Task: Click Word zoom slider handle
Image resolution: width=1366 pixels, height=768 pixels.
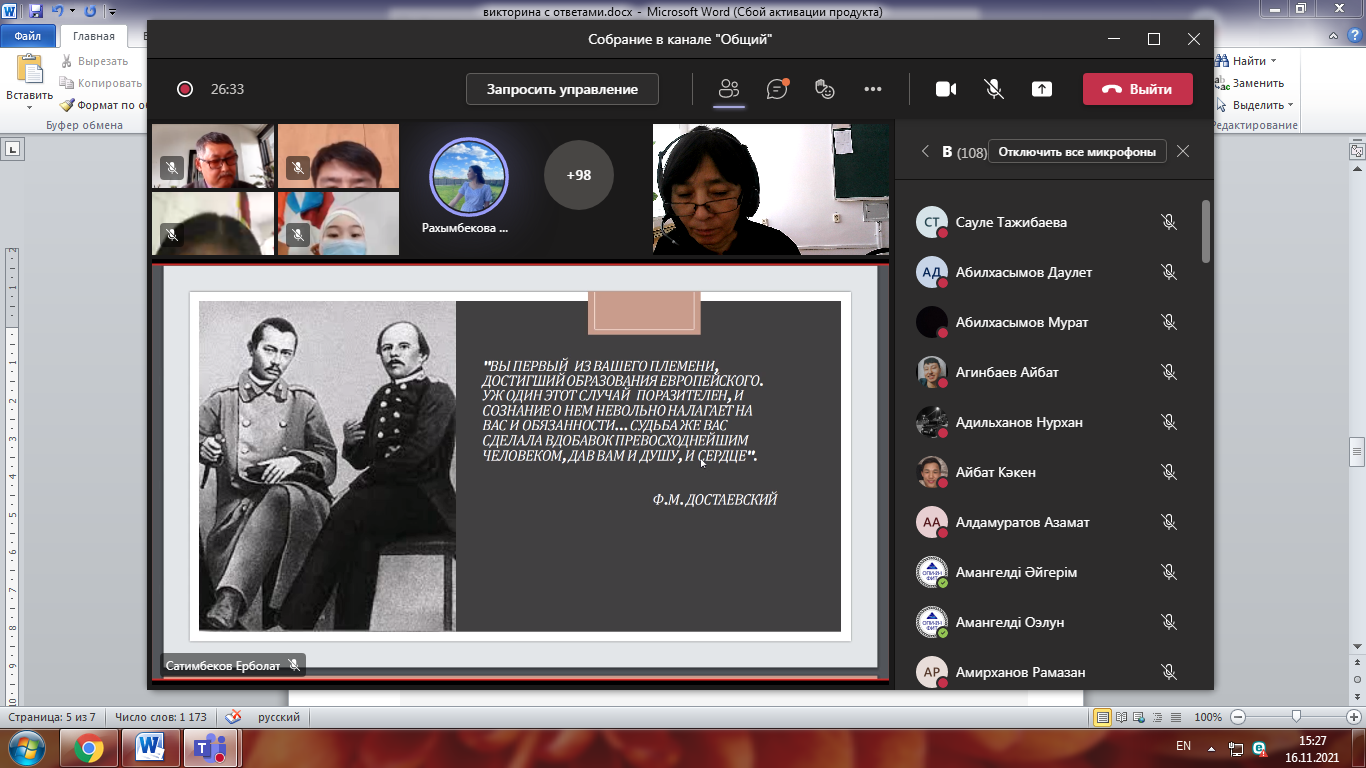Action: (1296, 717)
